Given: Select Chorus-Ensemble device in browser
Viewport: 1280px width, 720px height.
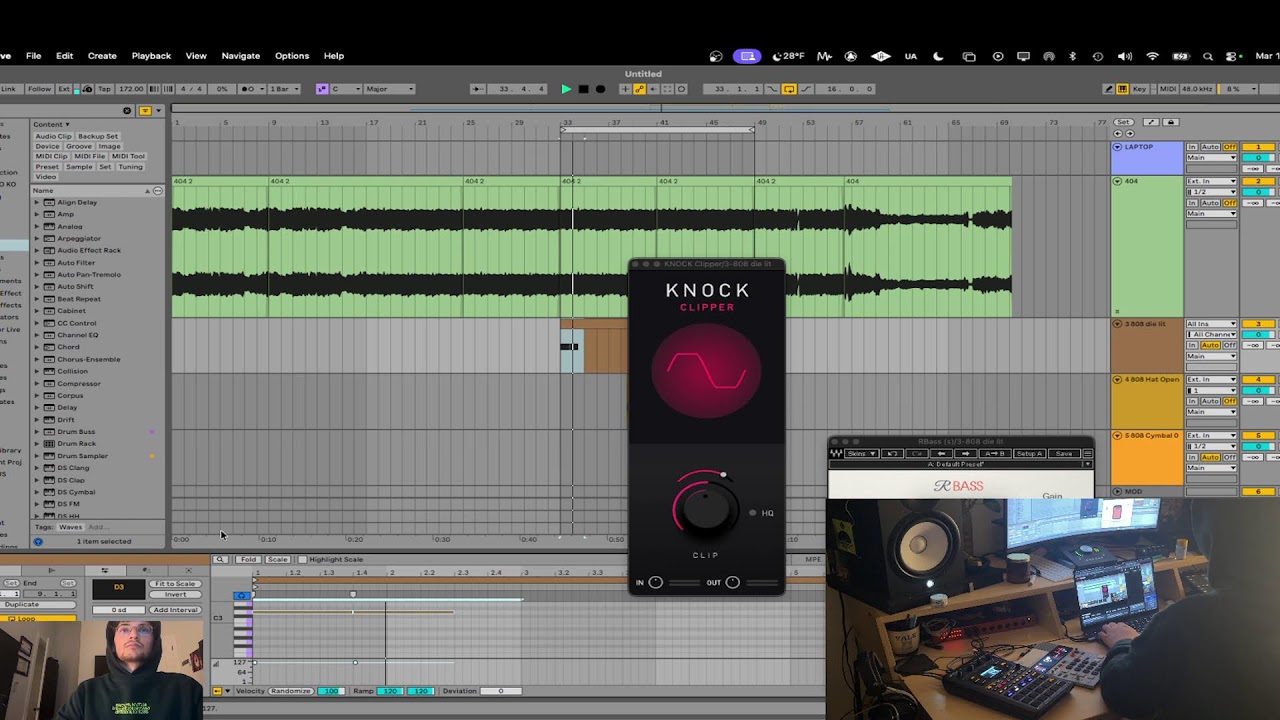Looking at the screenshot, I should pos(88,359).
